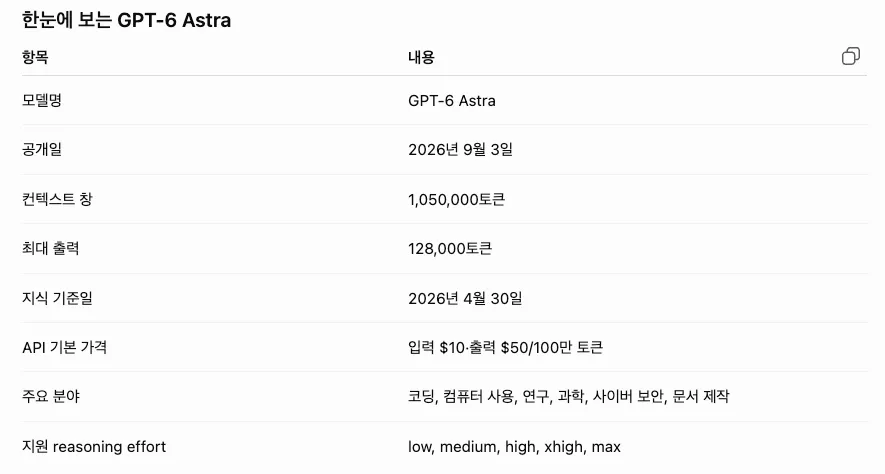Click the copy table icon
The width and height of the screenshot is (885, 474).
851,56
